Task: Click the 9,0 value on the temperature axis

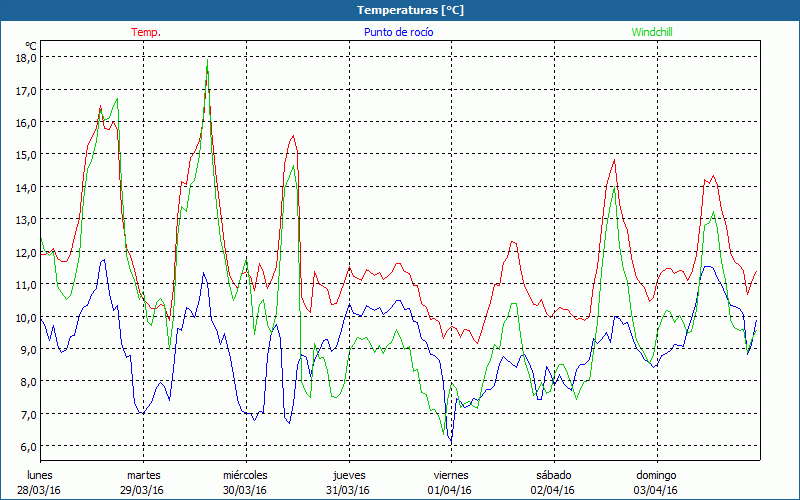Action: point(26,349)
